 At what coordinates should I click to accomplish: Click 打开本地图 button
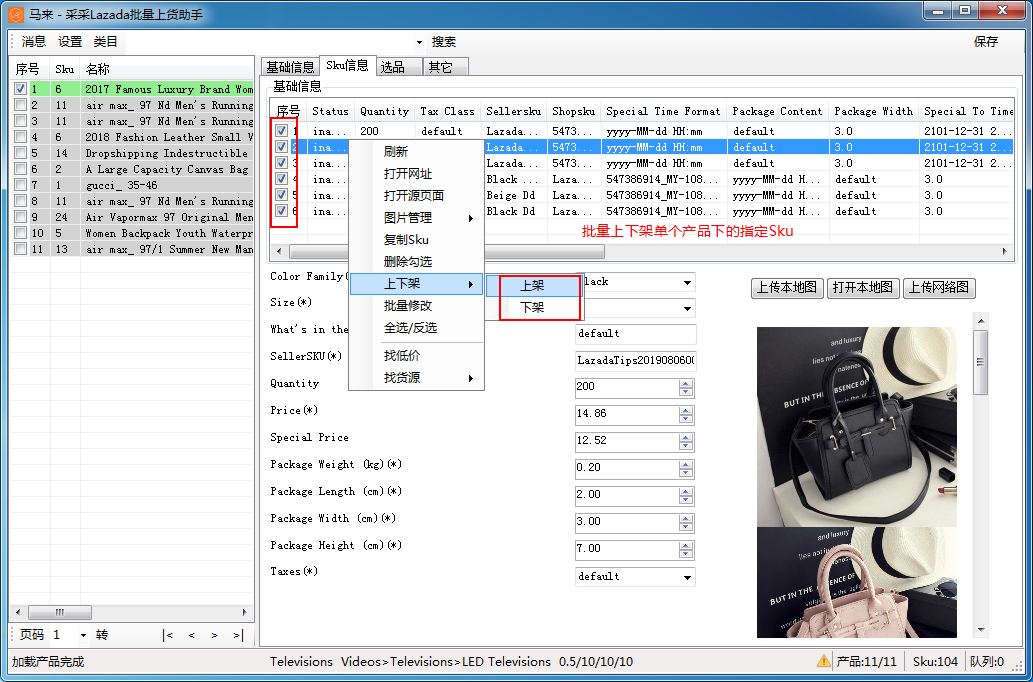tap(863, 288)
